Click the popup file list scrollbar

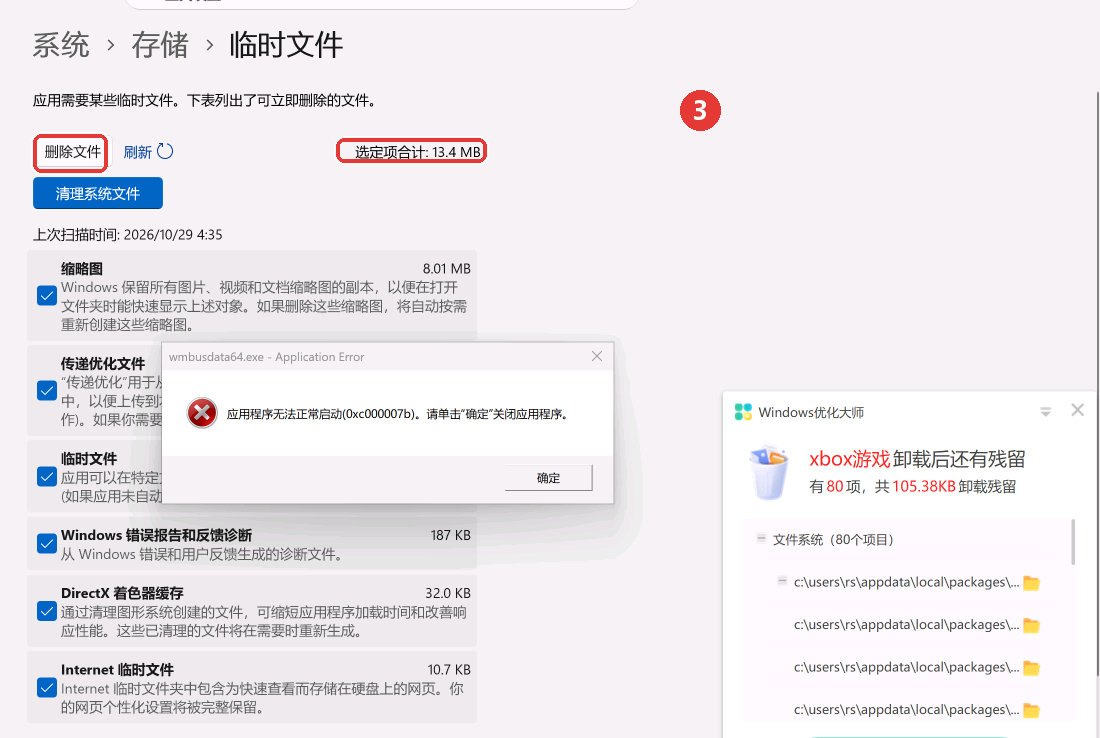point(1073,542)
